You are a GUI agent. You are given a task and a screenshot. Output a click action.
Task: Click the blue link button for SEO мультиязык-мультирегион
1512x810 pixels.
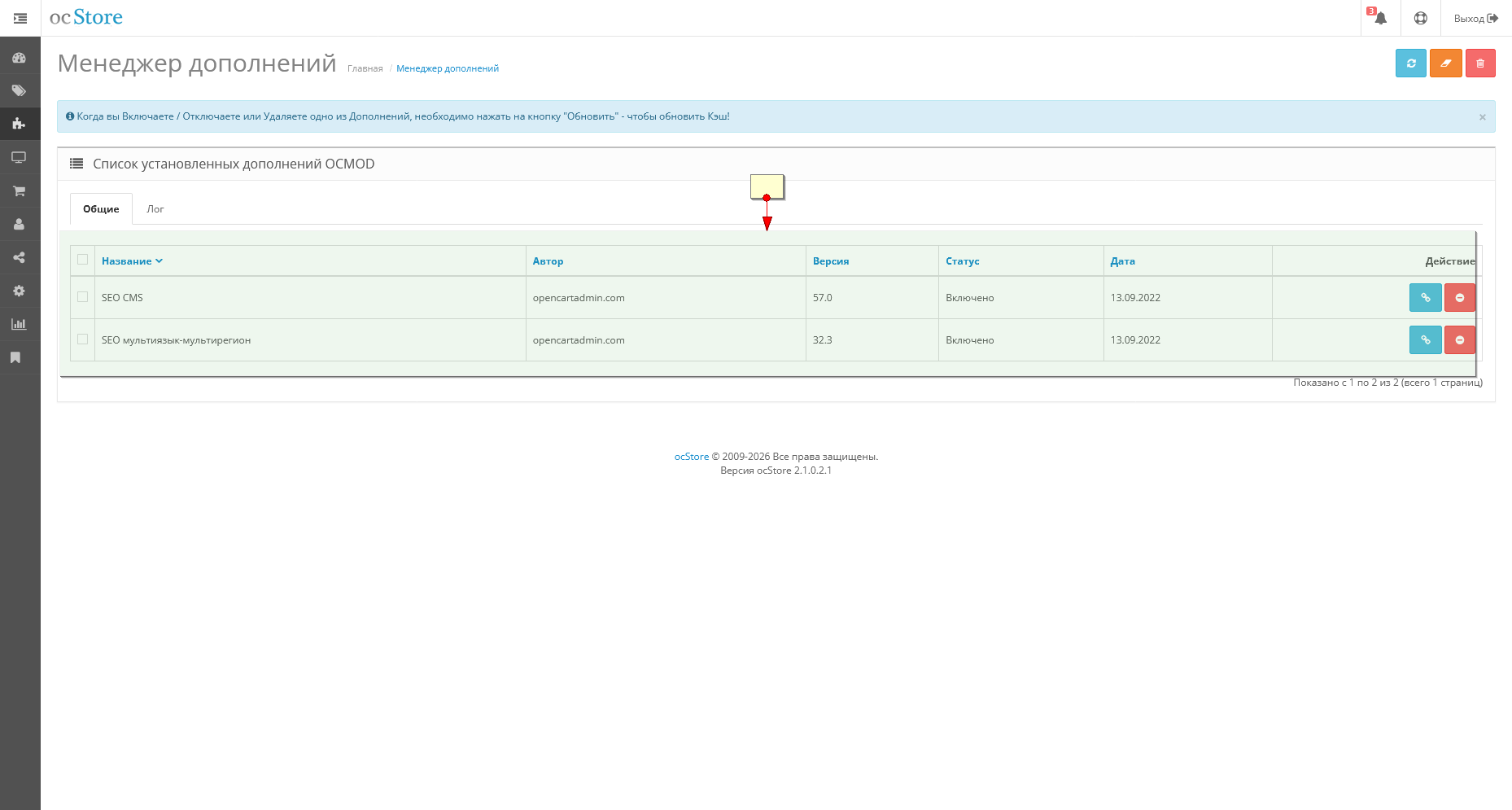[1426, 339]
